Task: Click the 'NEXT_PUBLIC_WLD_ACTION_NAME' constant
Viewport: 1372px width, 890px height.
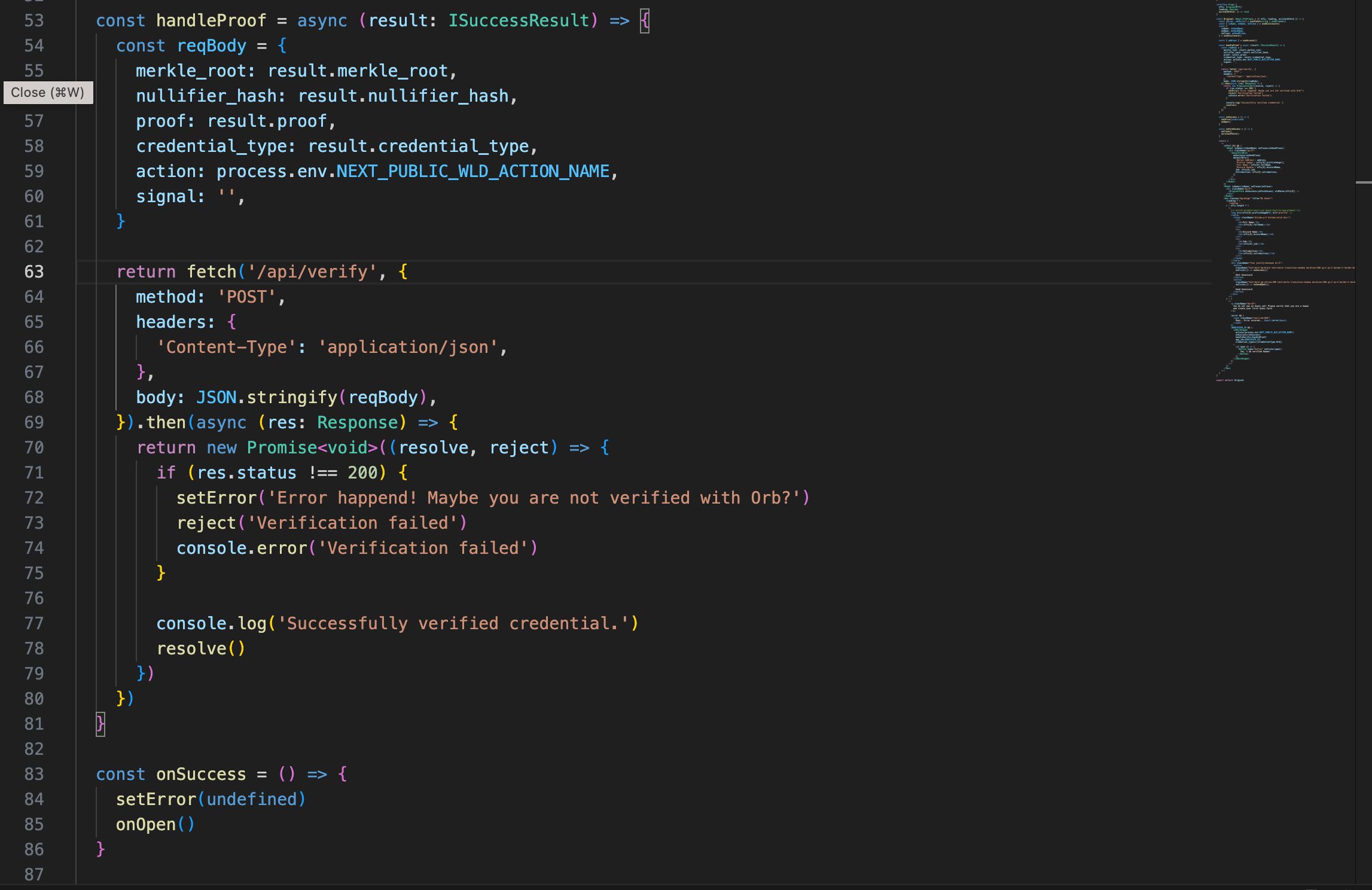Action: pos(472,171)
